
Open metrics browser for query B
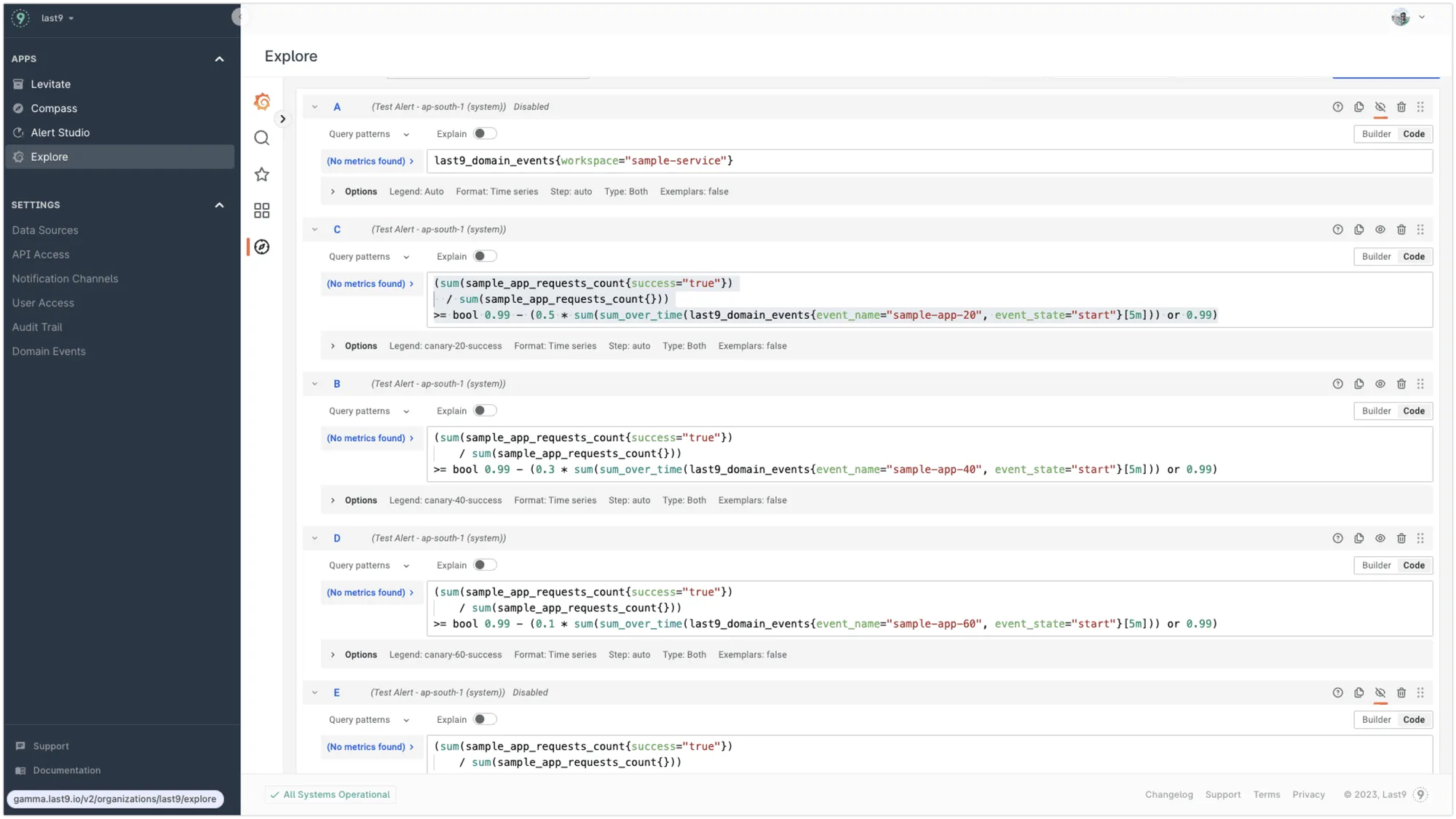coord(371,438)
